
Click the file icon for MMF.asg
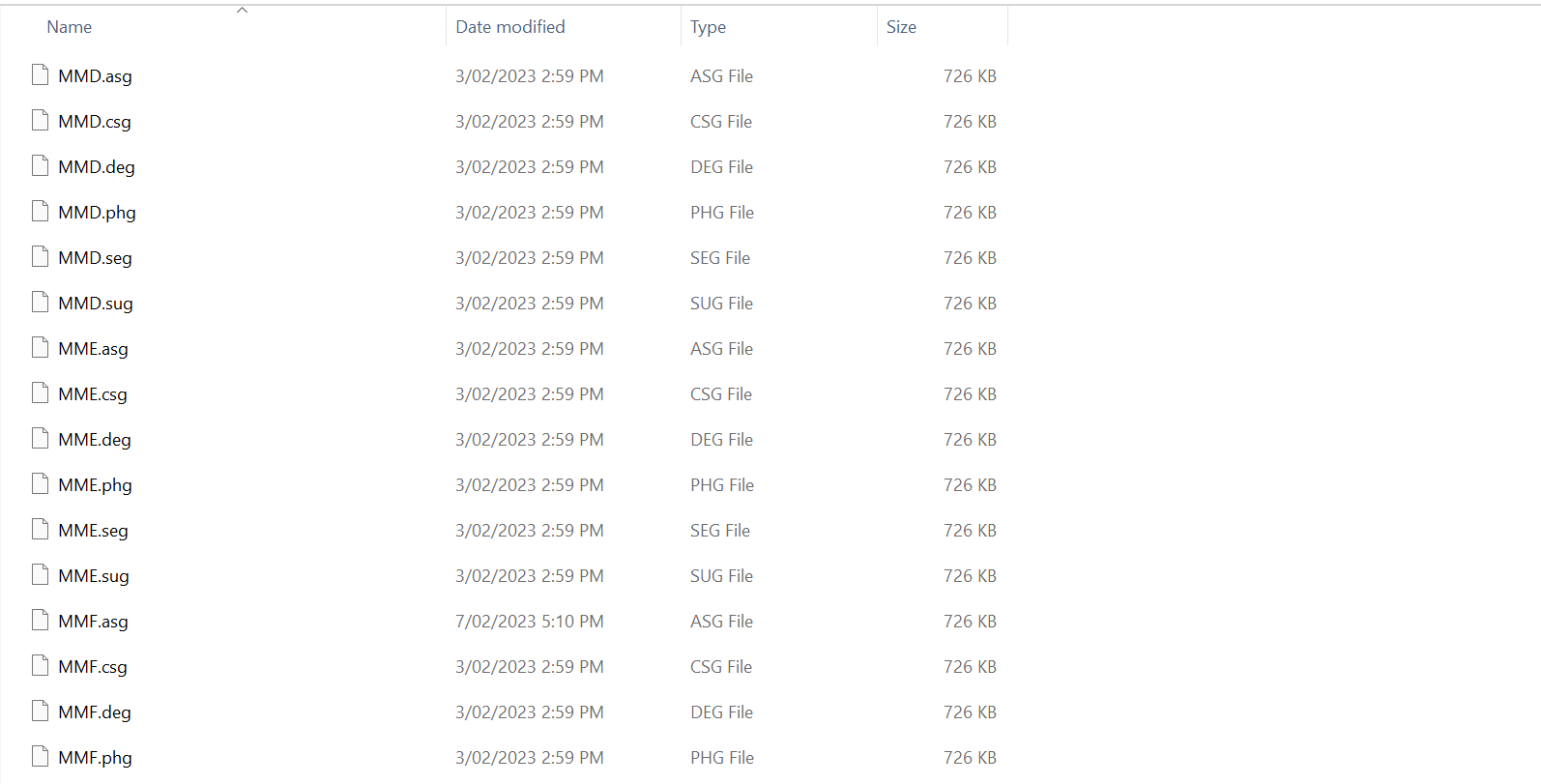click(40, 621)
